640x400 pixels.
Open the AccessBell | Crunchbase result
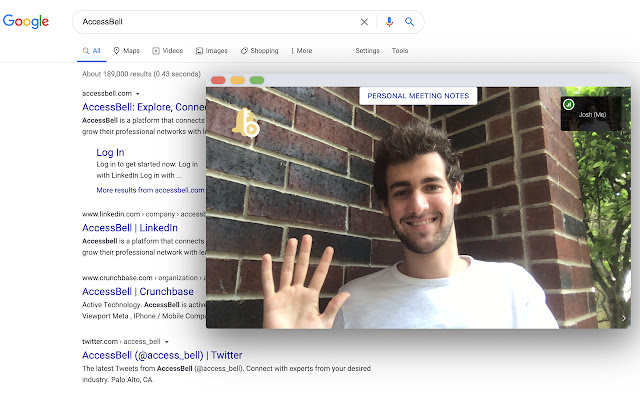138,291
